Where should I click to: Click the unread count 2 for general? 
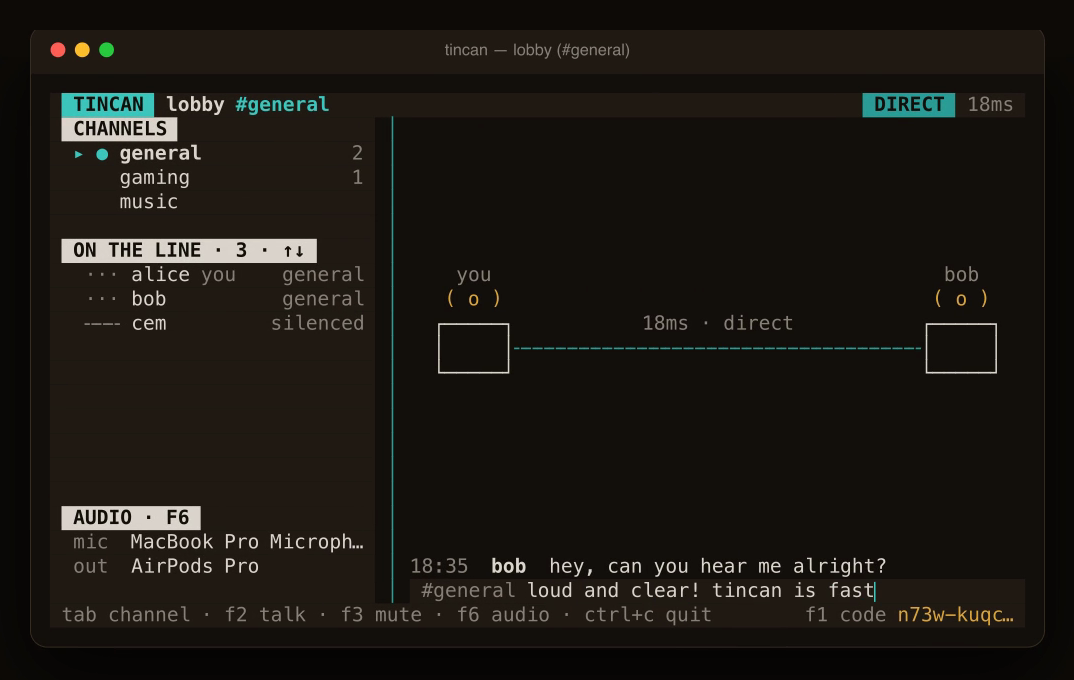tap(357, 153)
